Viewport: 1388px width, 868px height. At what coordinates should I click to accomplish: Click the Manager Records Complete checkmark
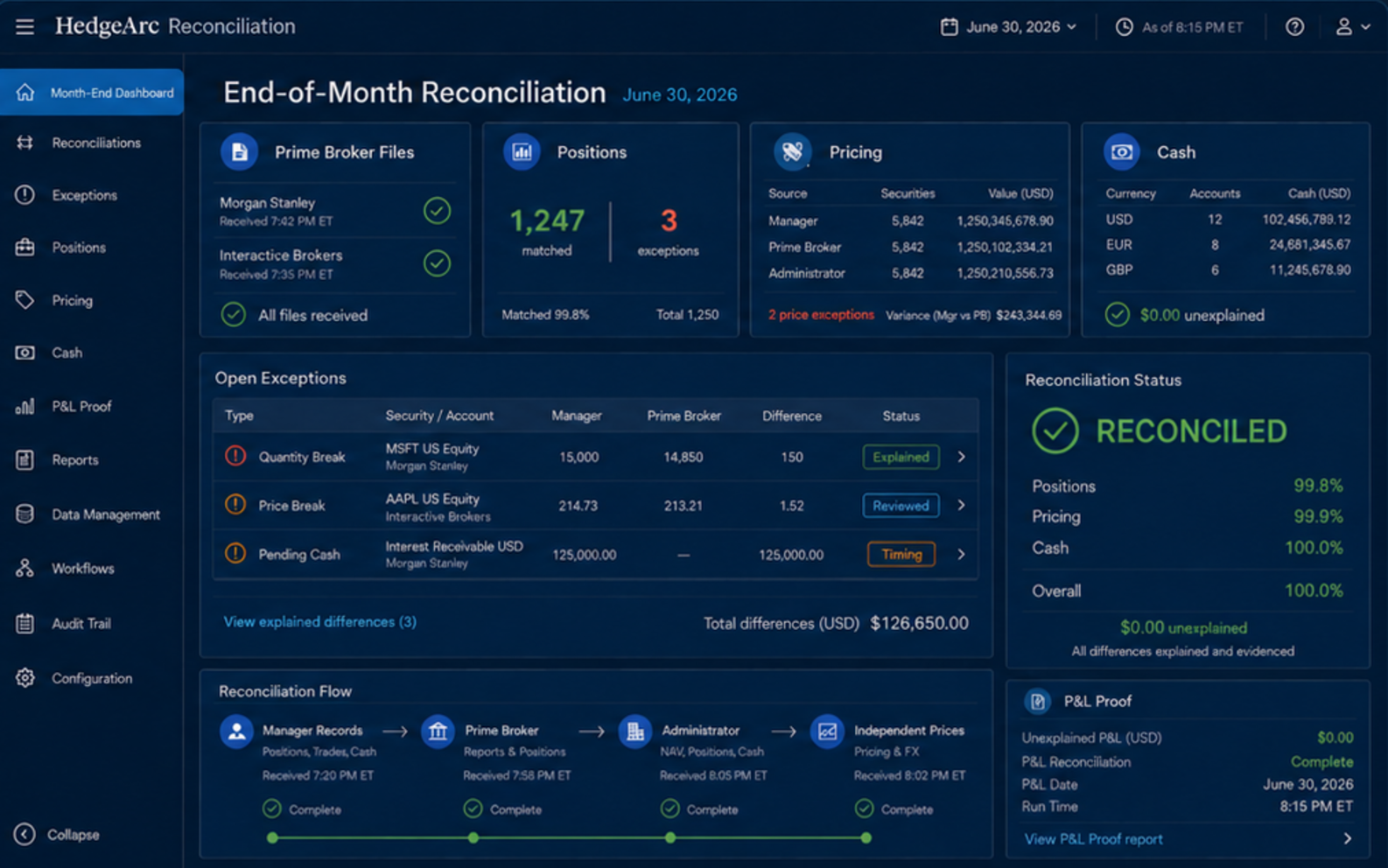tap(272, 808)
